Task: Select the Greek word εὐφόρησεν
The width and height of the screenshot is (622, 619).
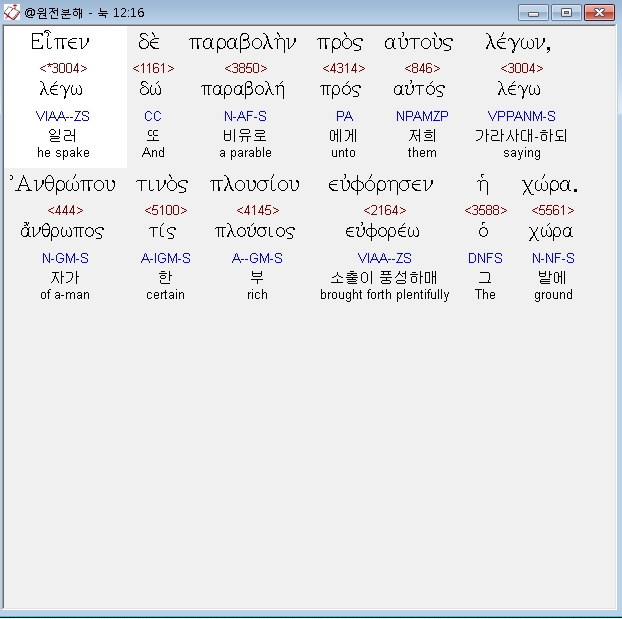Action: (381, 185)
